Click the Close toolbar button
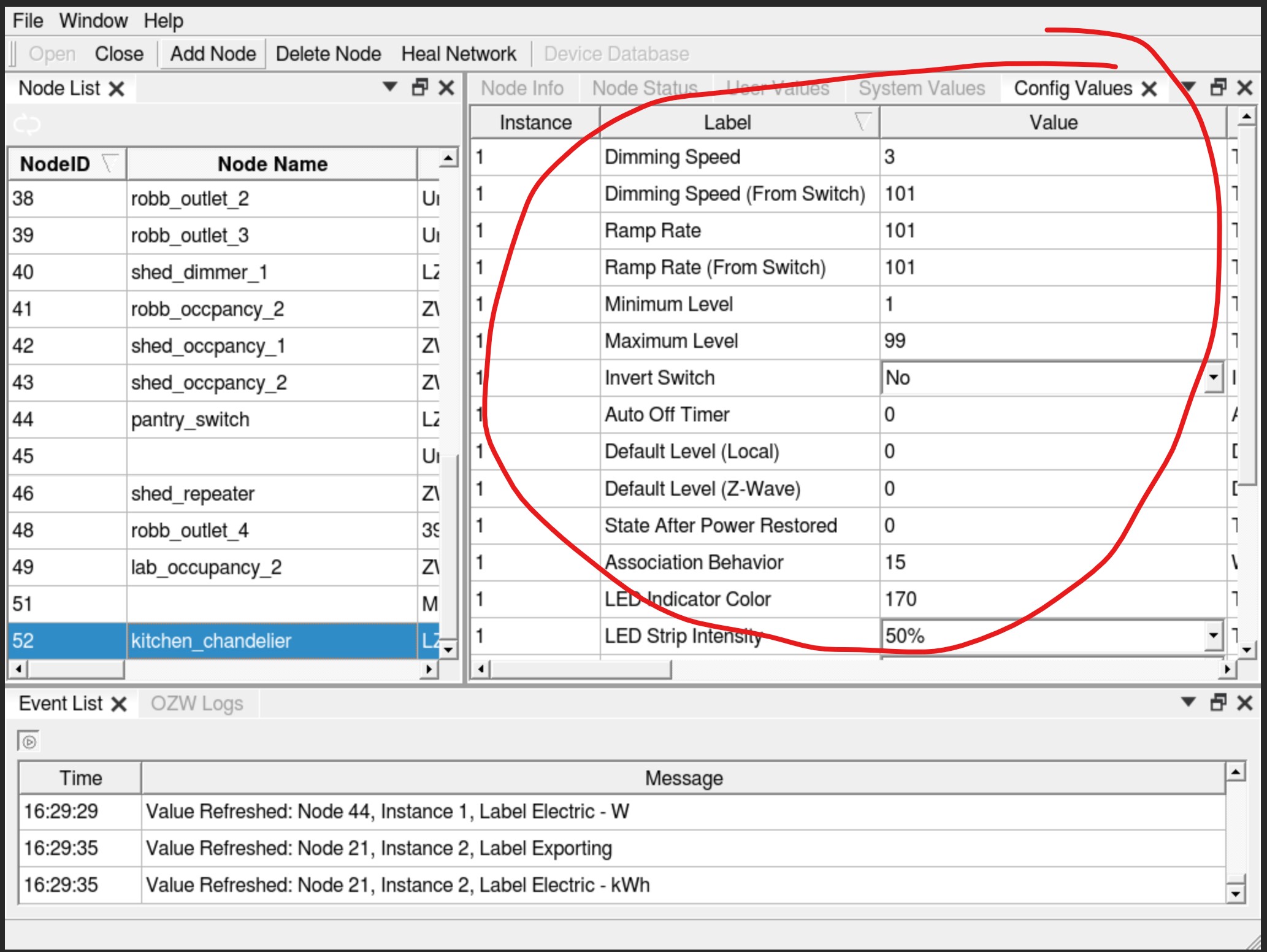This screenshot has height=952, width=1267. 119,54
